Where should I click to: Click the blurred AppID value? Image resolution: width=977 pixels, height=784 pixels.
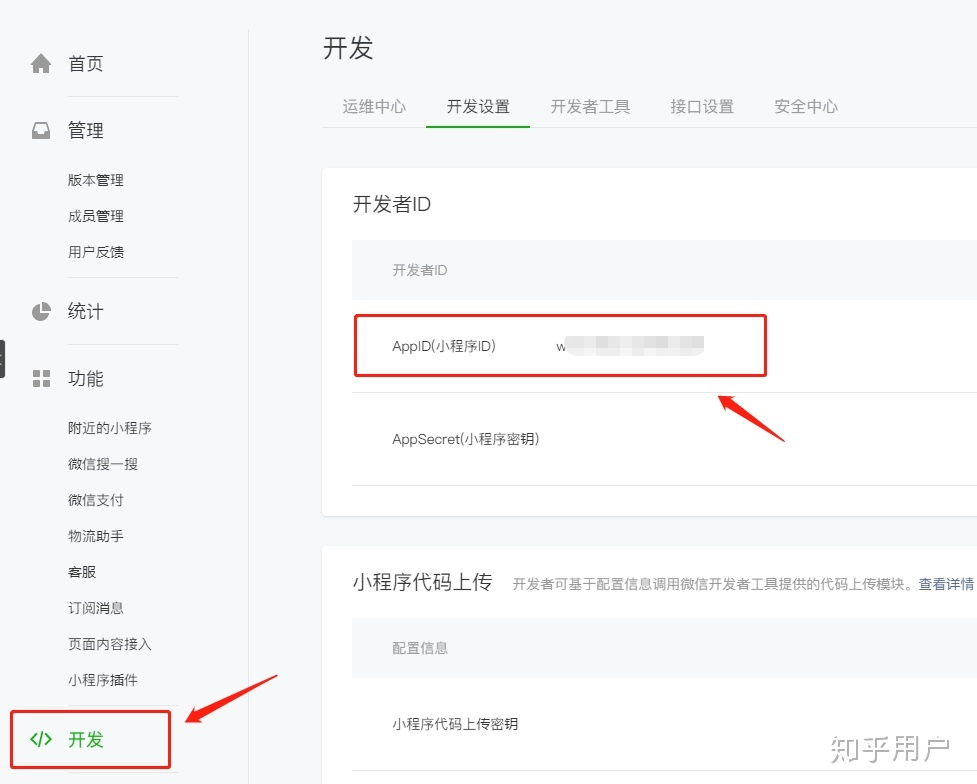(631, 346)
